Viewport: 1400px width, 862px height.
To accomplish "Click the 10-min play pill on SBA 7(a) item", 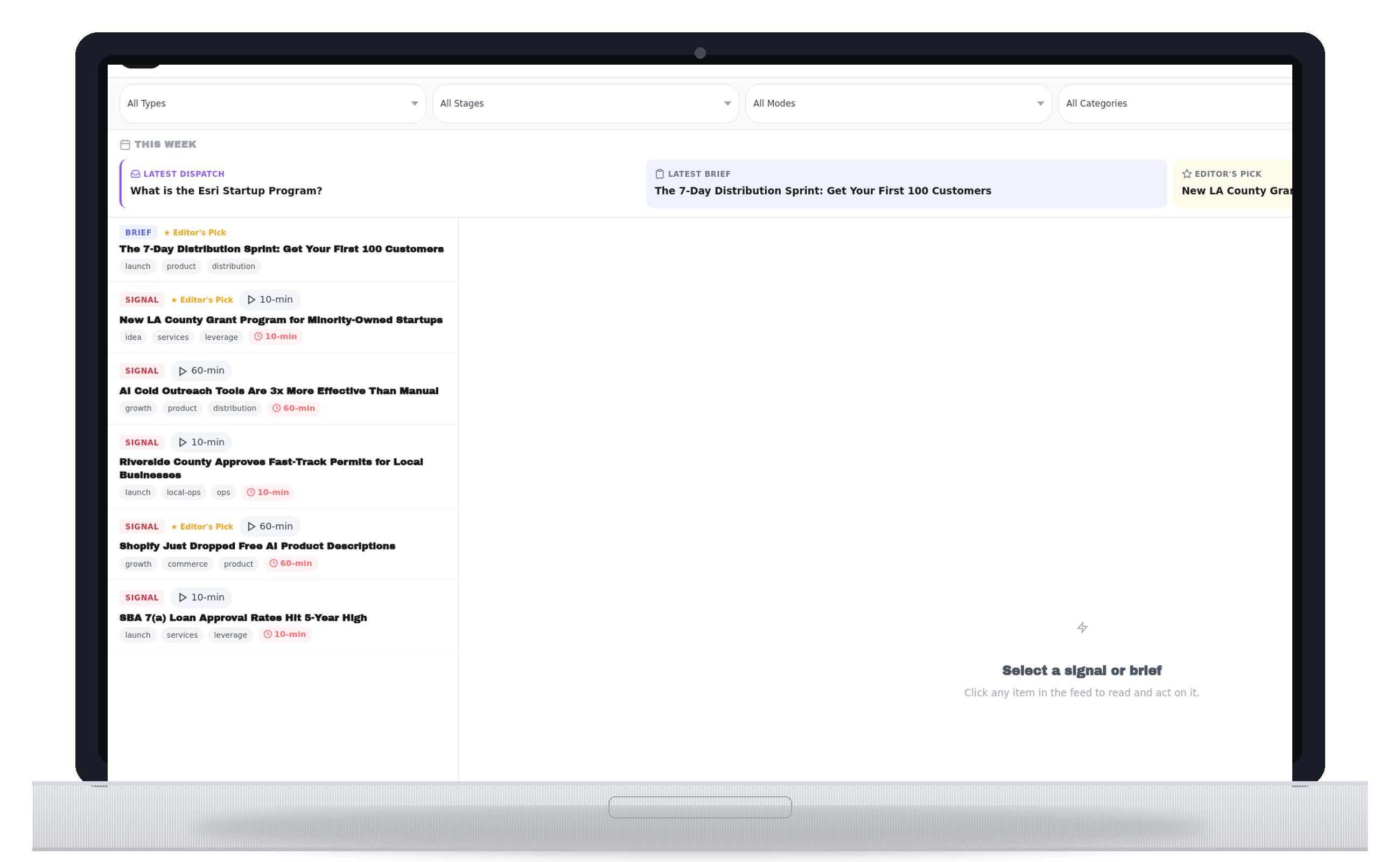I will pos(201,597).
